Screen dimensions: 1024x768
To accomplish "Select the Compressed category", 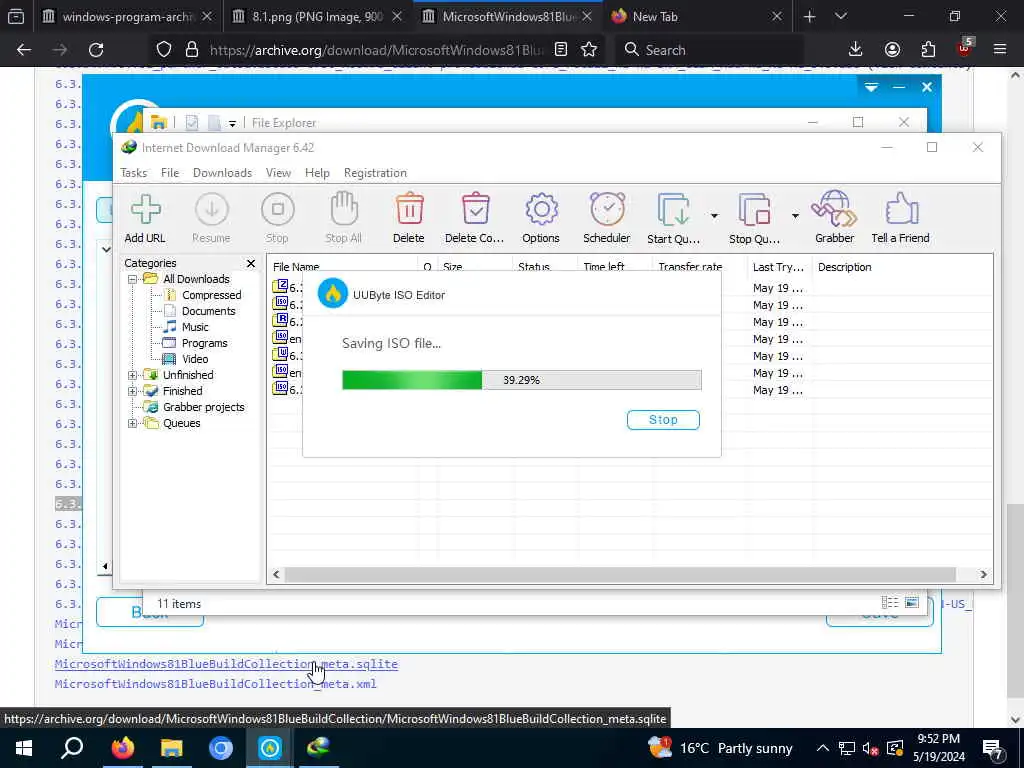I will pyautogui.click(x=212, y=295).
